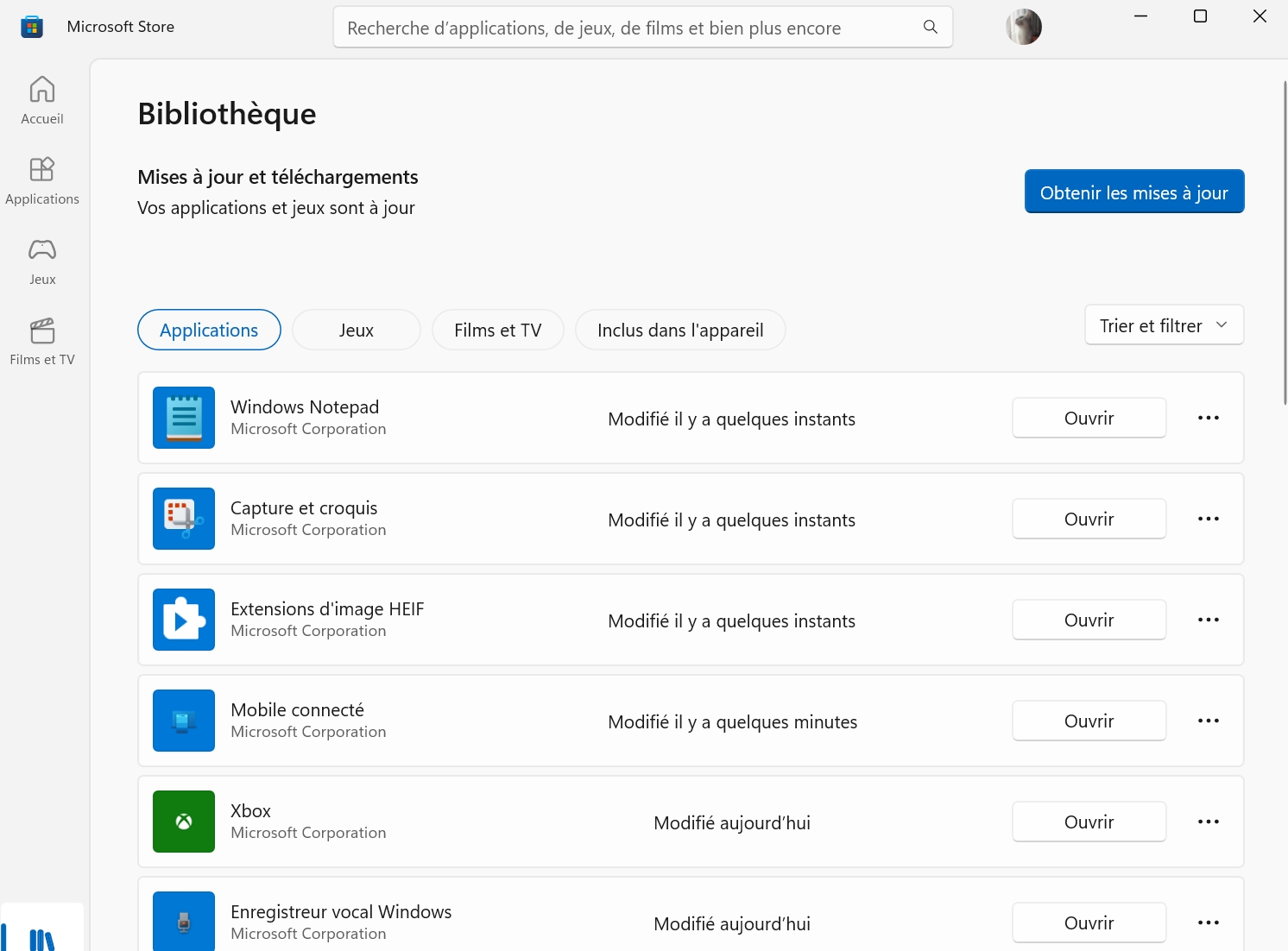Viewport: 1288px width, 951px height.
Task: Expand the Trier et filtrer dropdown
Action: click(1163, 325)
